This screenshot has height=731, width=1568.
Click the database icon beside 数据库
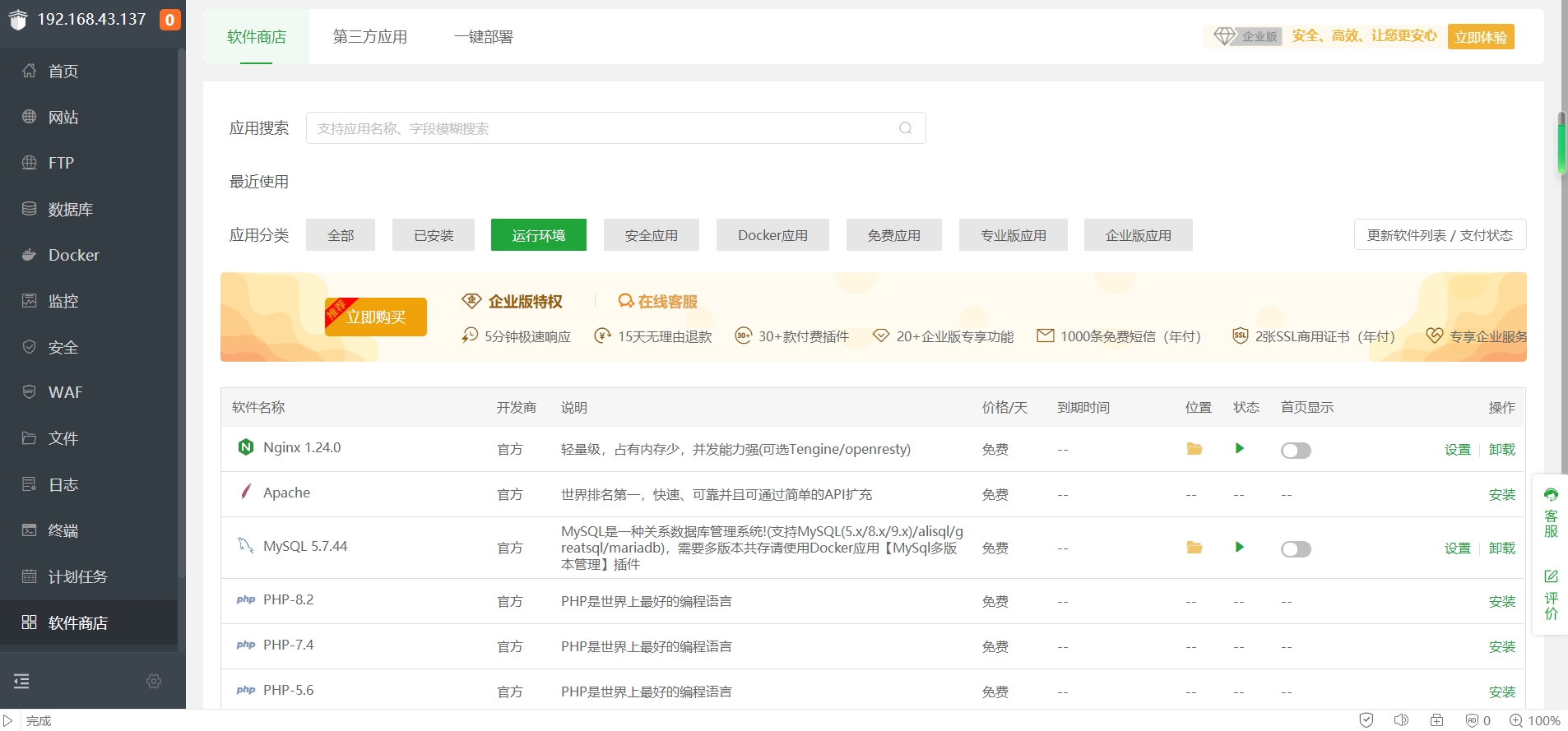coord(30,209)
